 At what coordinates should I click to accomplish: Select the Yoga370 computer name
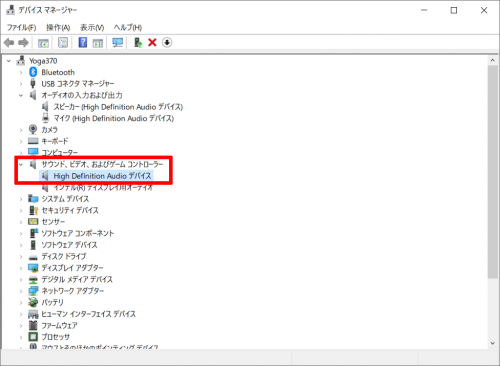click(x=43, y=61)
